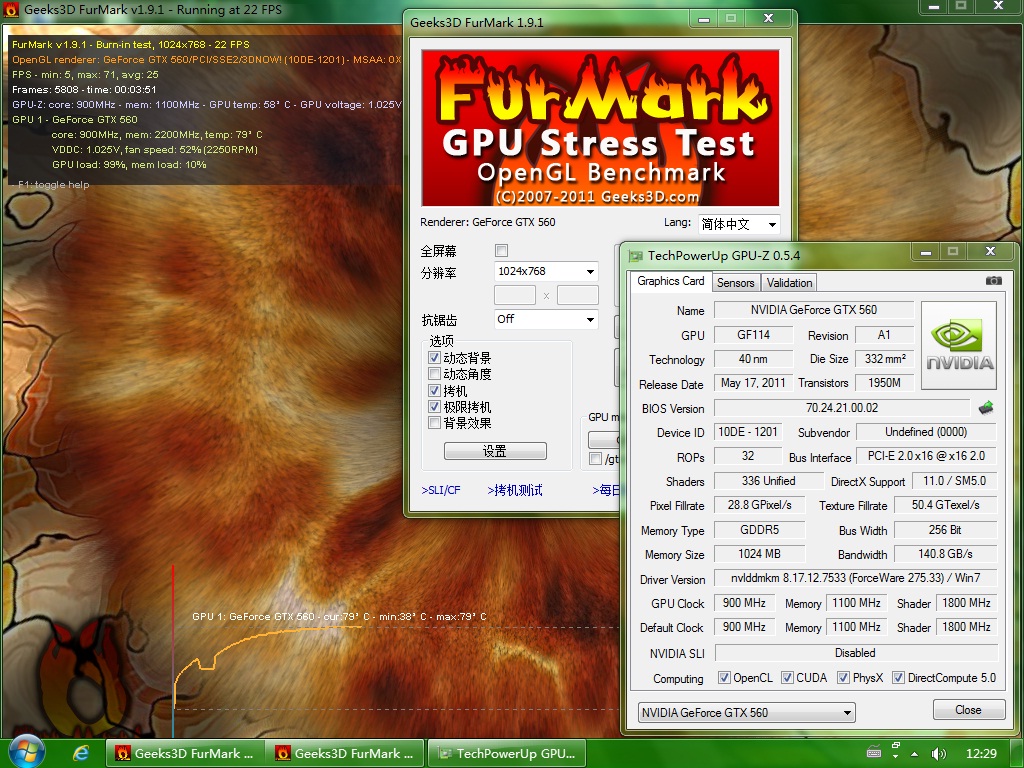The width and height of the screenshot is (1024, 768).
Task: Switch to the Sensors tab
Action: tap(735, 283)
